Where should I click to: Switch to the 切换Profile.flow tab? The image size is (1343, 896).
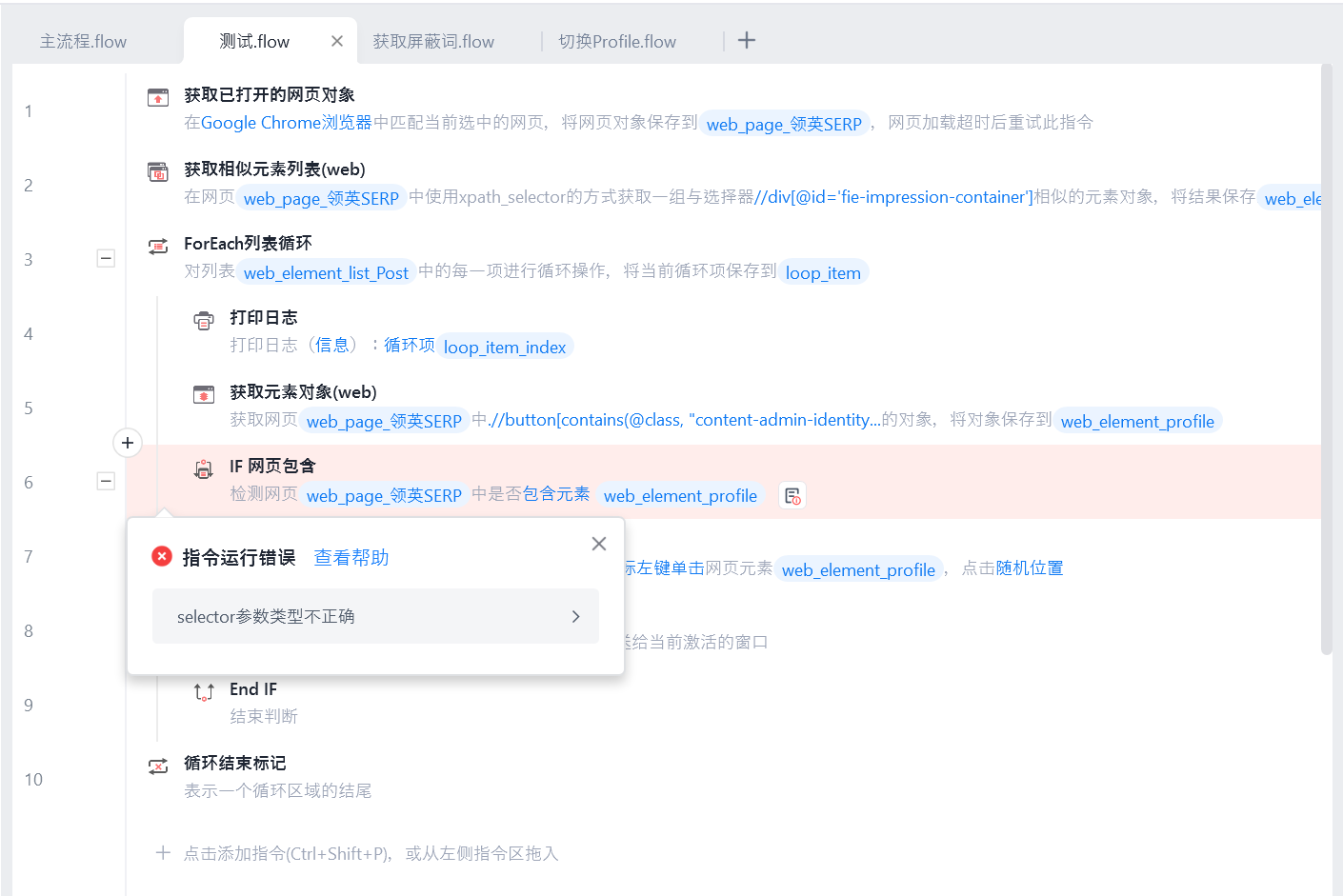pyautogui.click(x=617, y=42)
